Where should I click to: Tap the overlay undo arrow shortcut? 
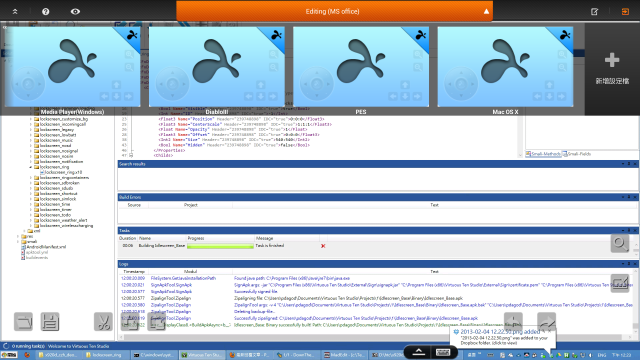(513, 322)
